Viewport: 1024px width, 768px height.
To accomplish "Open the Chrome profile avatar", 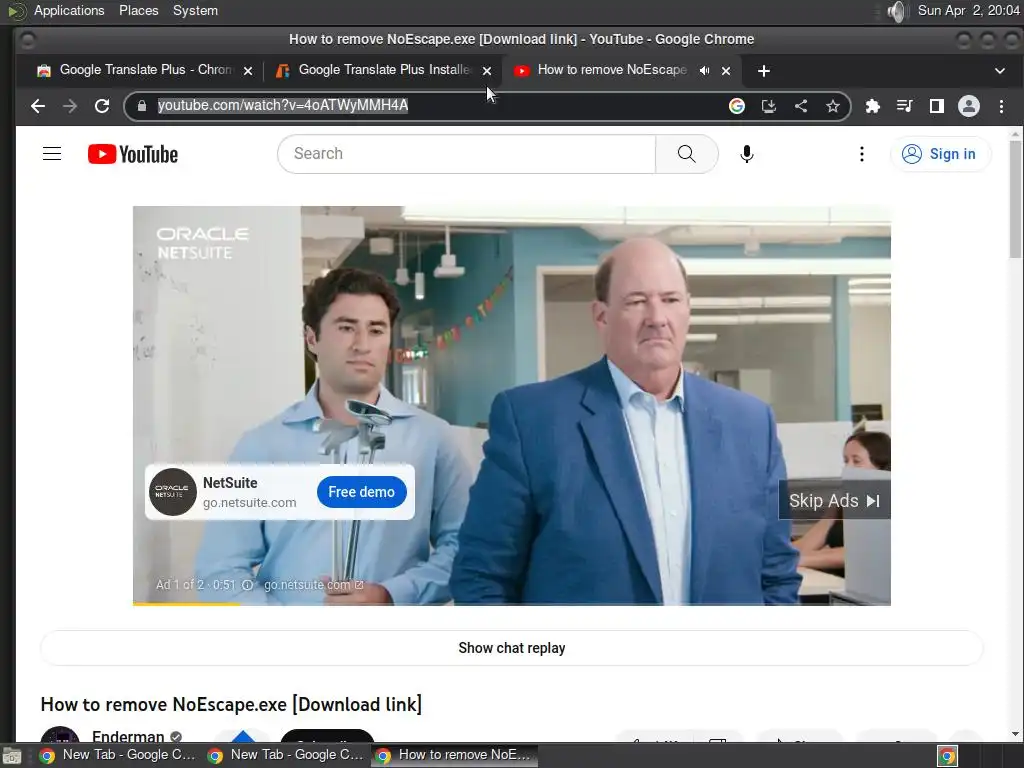I will point(968,106).
